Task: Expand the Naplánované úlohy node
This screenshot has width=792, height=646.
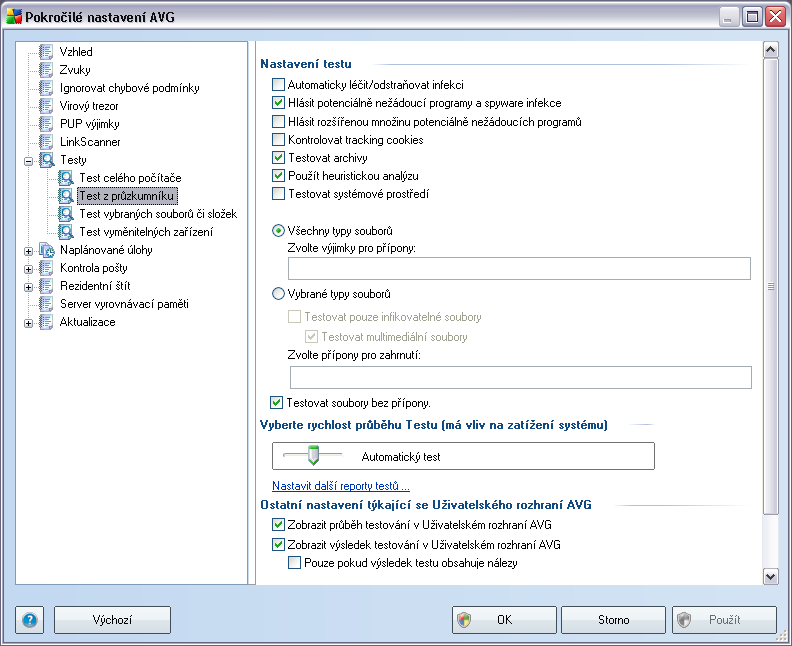Action: tap(29, 251)
